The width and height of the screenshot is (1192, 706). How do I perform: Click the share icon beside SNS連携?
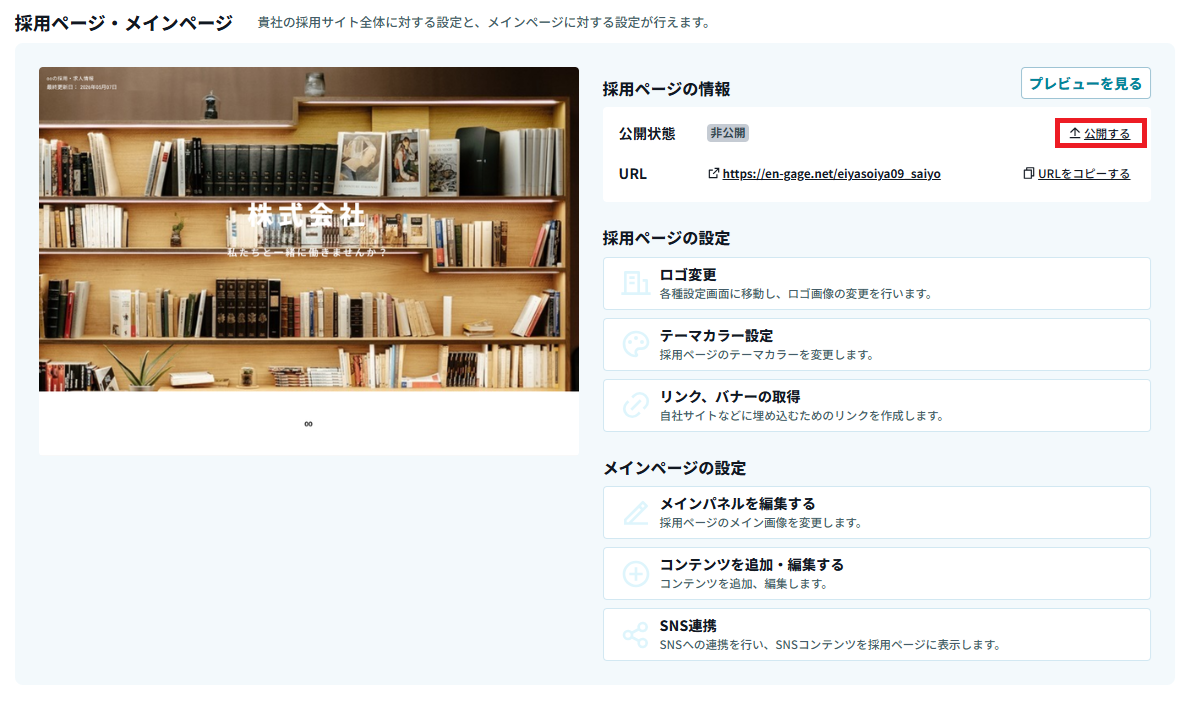[635, 635]
